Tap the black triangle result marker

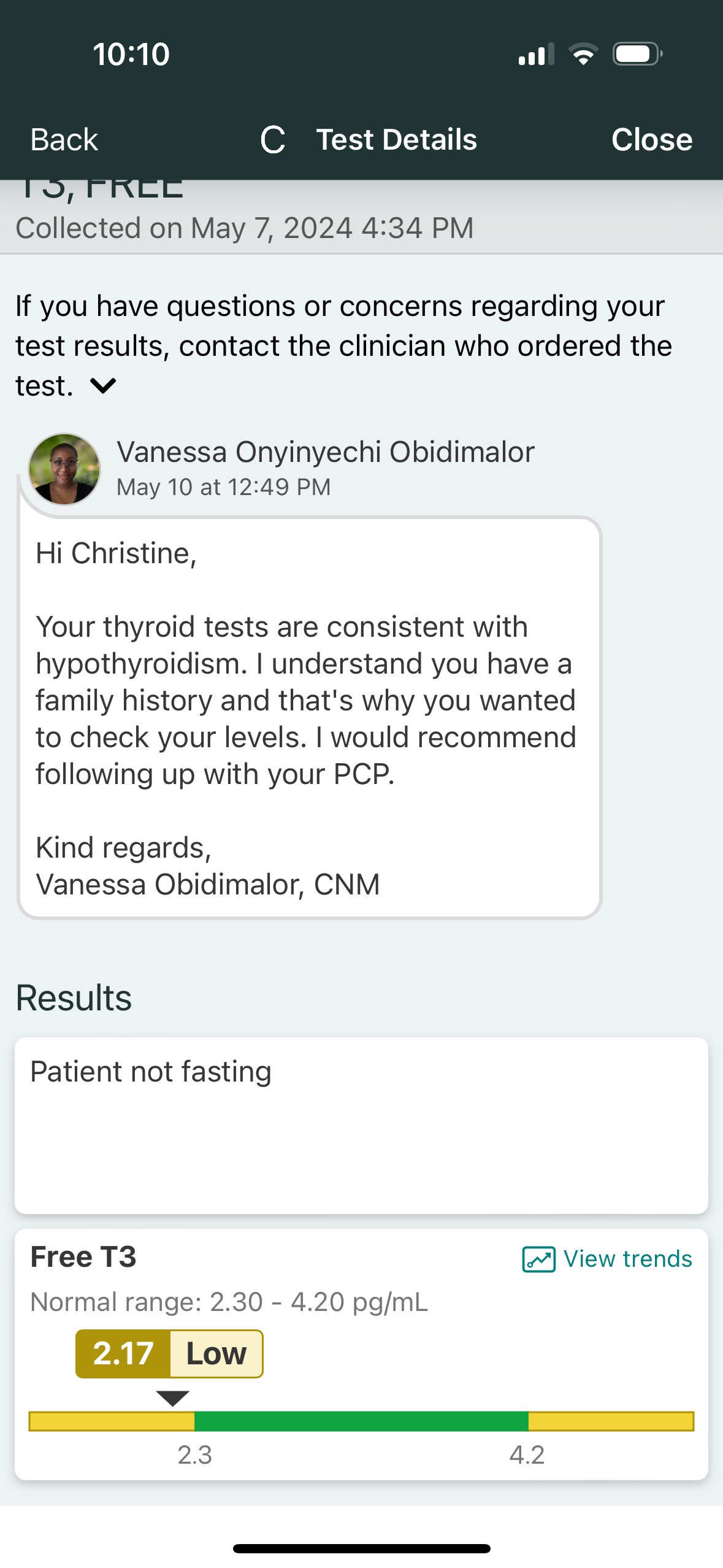[172, 1398]
